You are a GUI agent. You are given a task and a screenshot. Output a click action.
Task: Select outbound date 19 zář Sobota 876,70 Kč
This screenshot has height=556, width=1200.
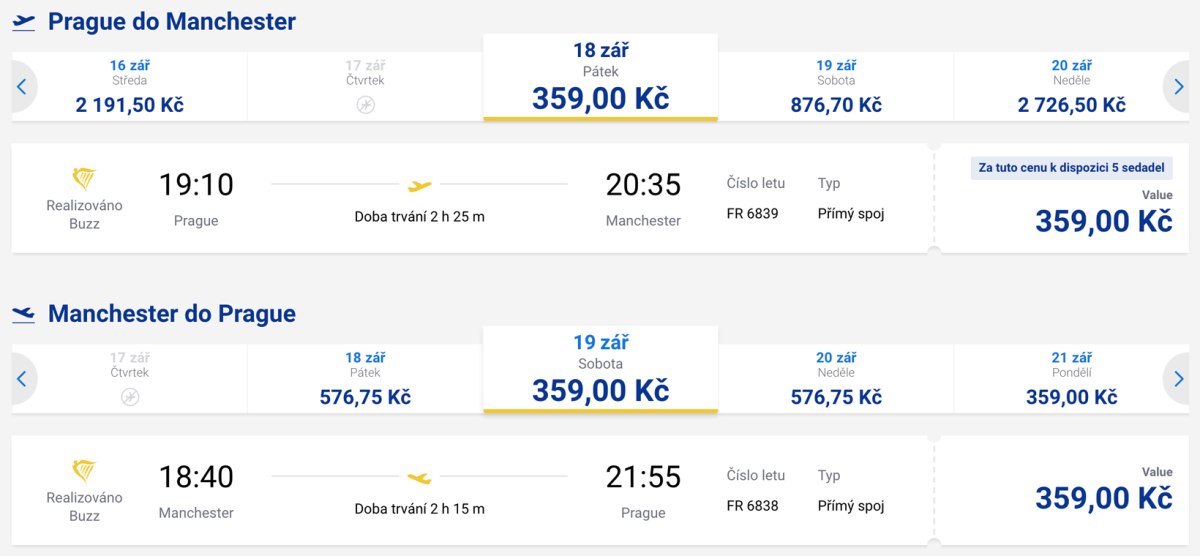(x=836, y=87)
